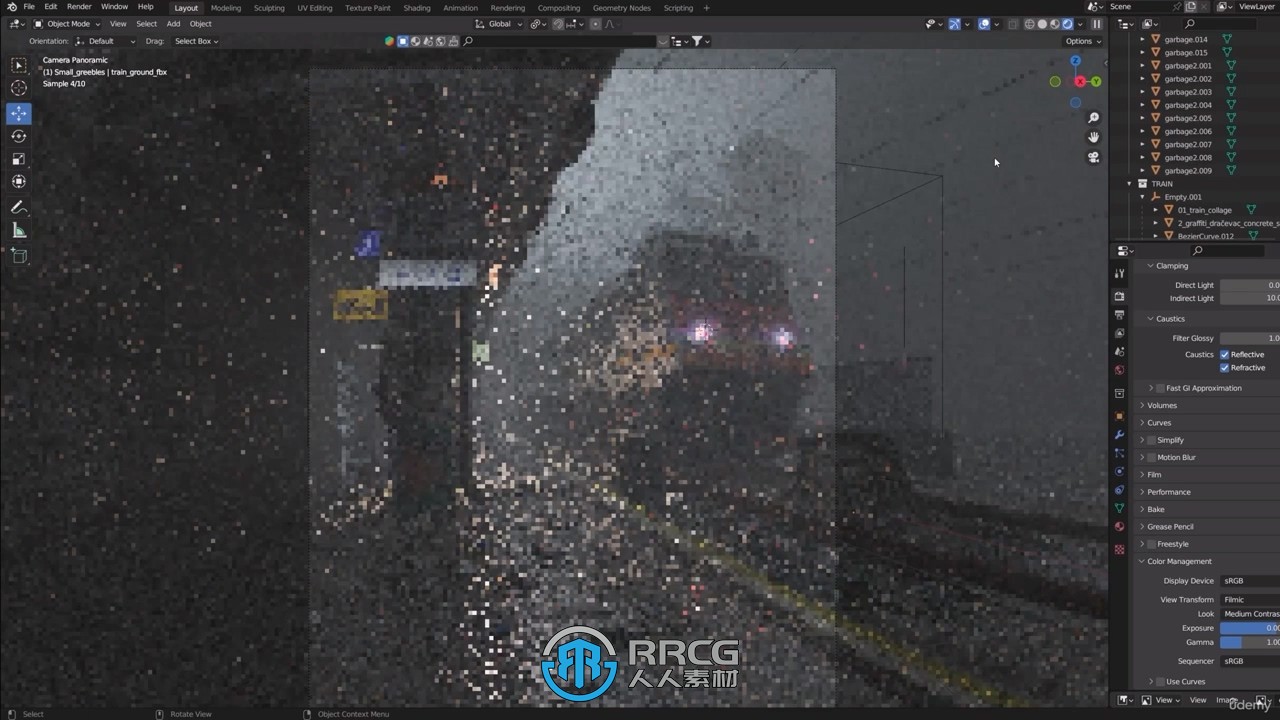Select the Scale tool
Image resolution: width=1280 pixels, height=720 pixels.
(x=19, y=159)
